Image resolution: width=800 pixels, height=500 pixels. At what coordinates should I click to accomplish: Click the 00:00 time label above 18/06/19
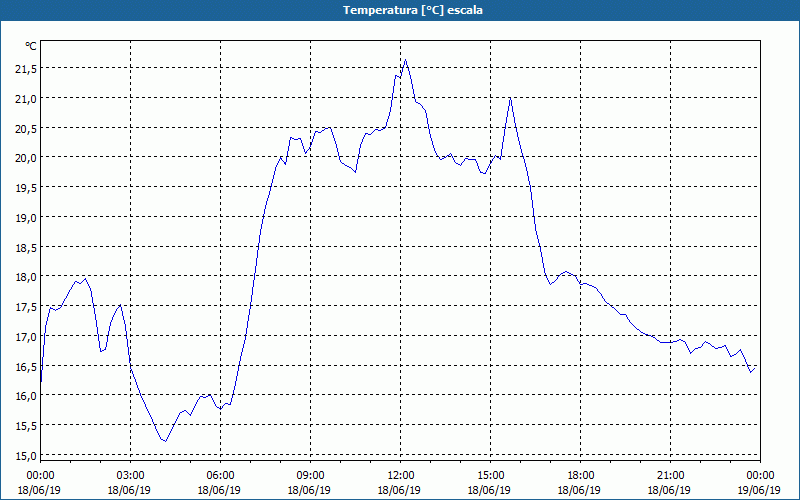40,476
